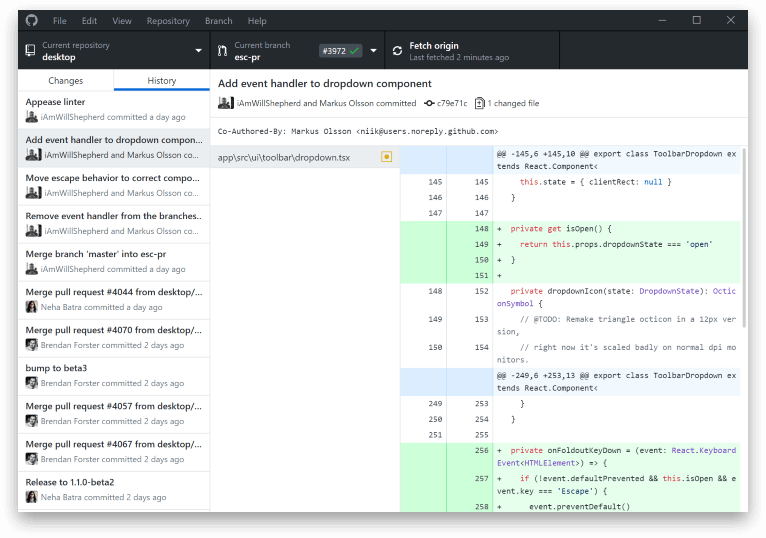
Task: Click modified status icon on dropdown.tsx
Action: pos(386,157)
